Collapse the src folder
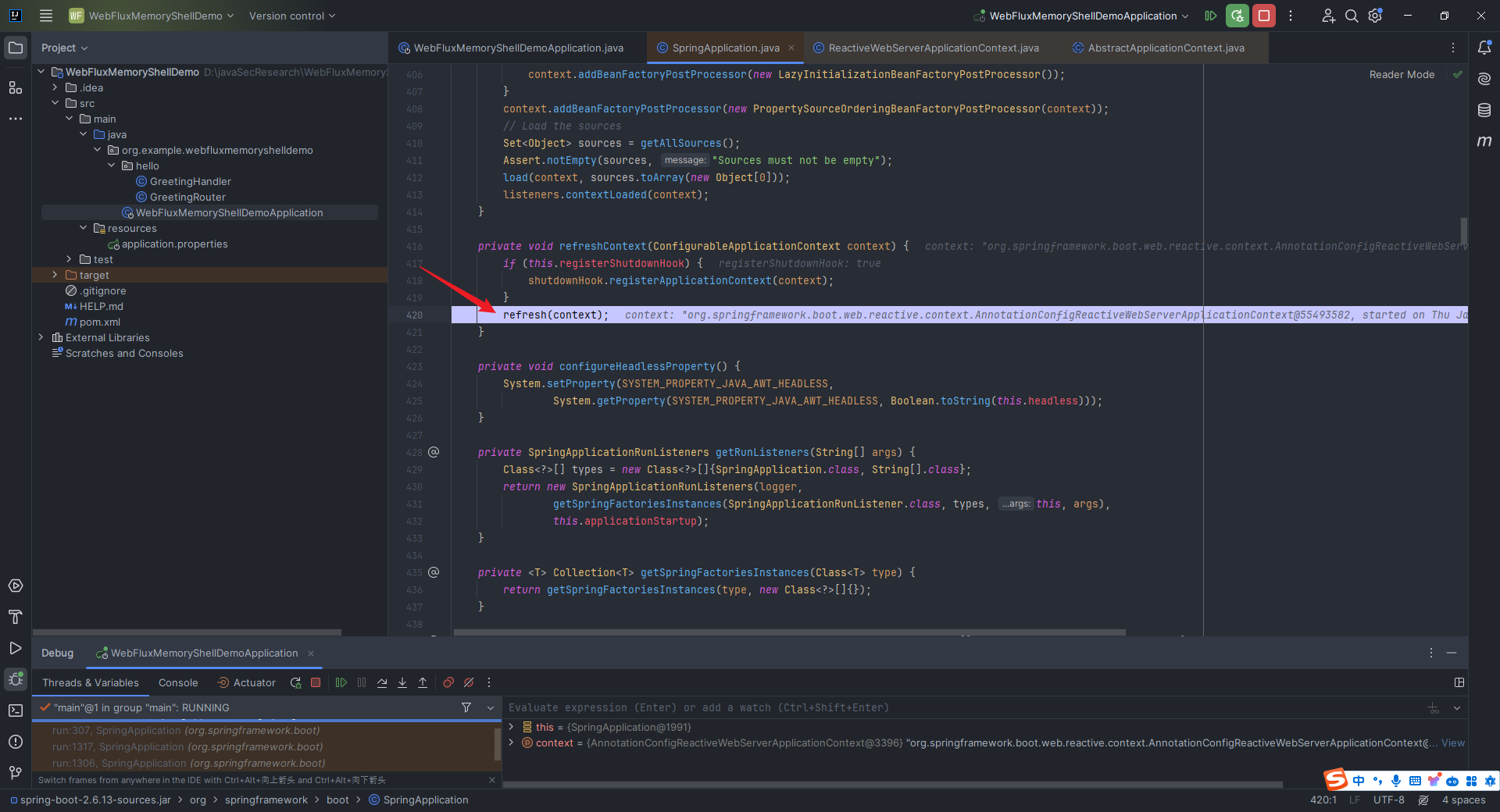 tap(55, 103)
